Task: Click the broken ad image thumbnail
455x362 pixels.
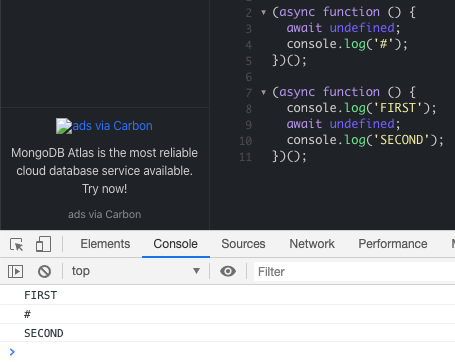Action: [64, 126]
